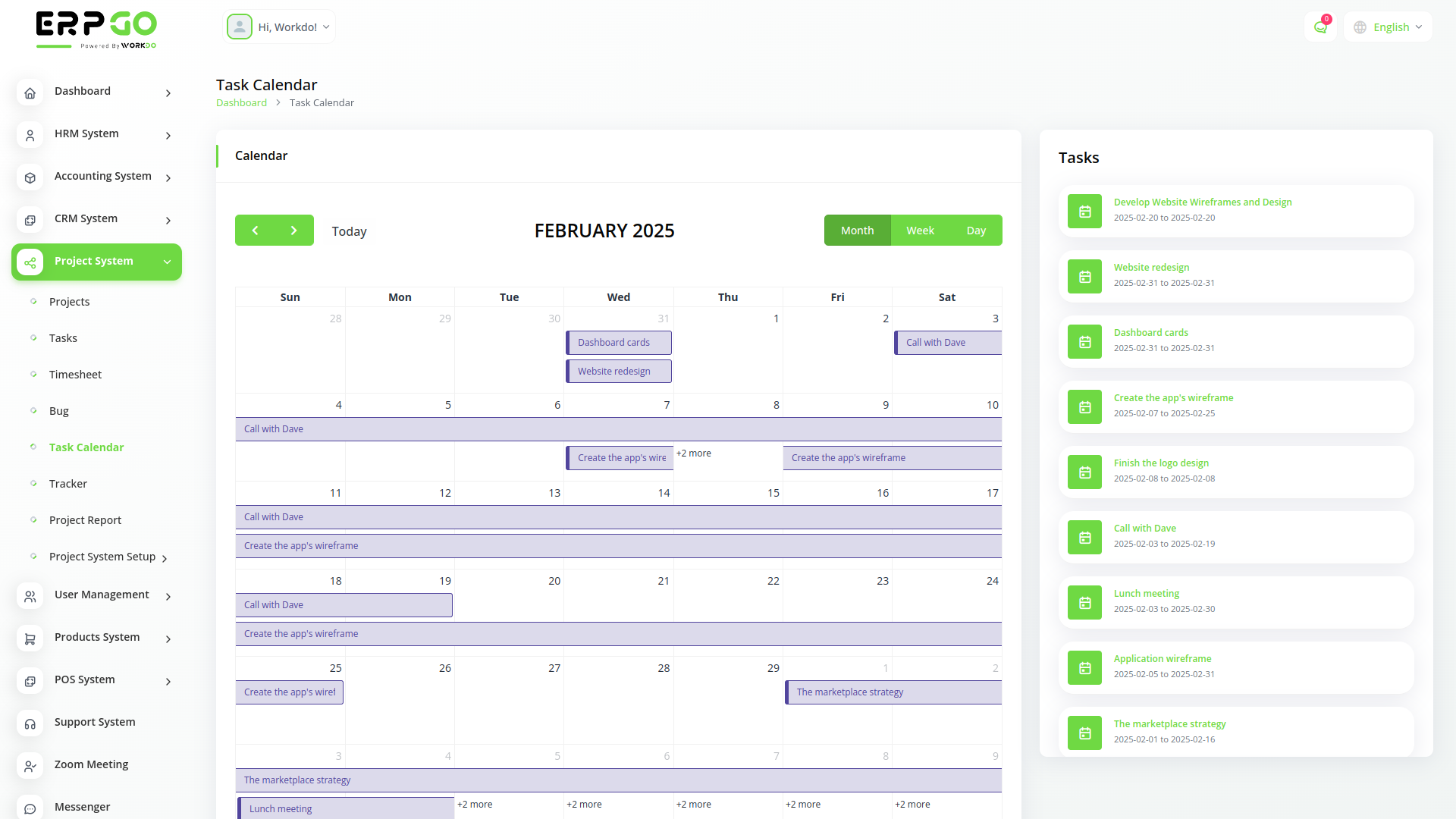
Task: Click the Products System cart icon
Action: click(x=30, y=639)
